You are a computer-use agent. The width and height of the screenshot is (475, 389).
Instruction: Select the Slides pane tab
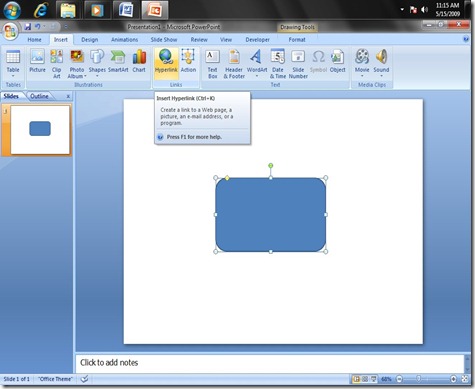11,96
